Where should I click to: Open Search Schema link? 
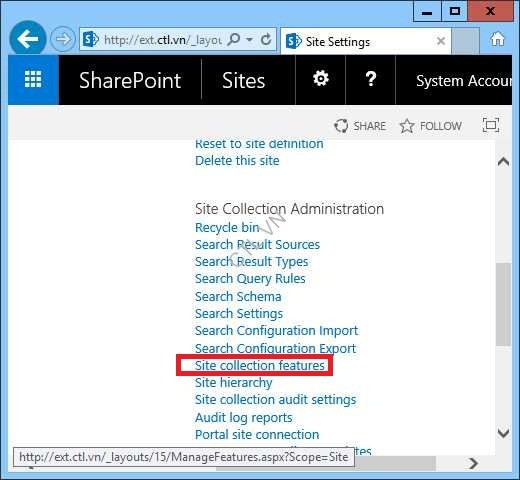click(x=238, y=297)
